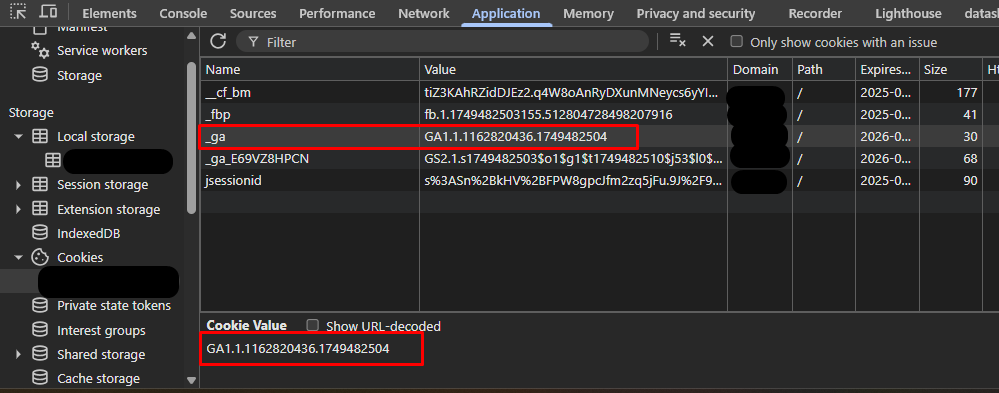
Task: Sort cookies by Name column header
Action: (x=310, y=69)
